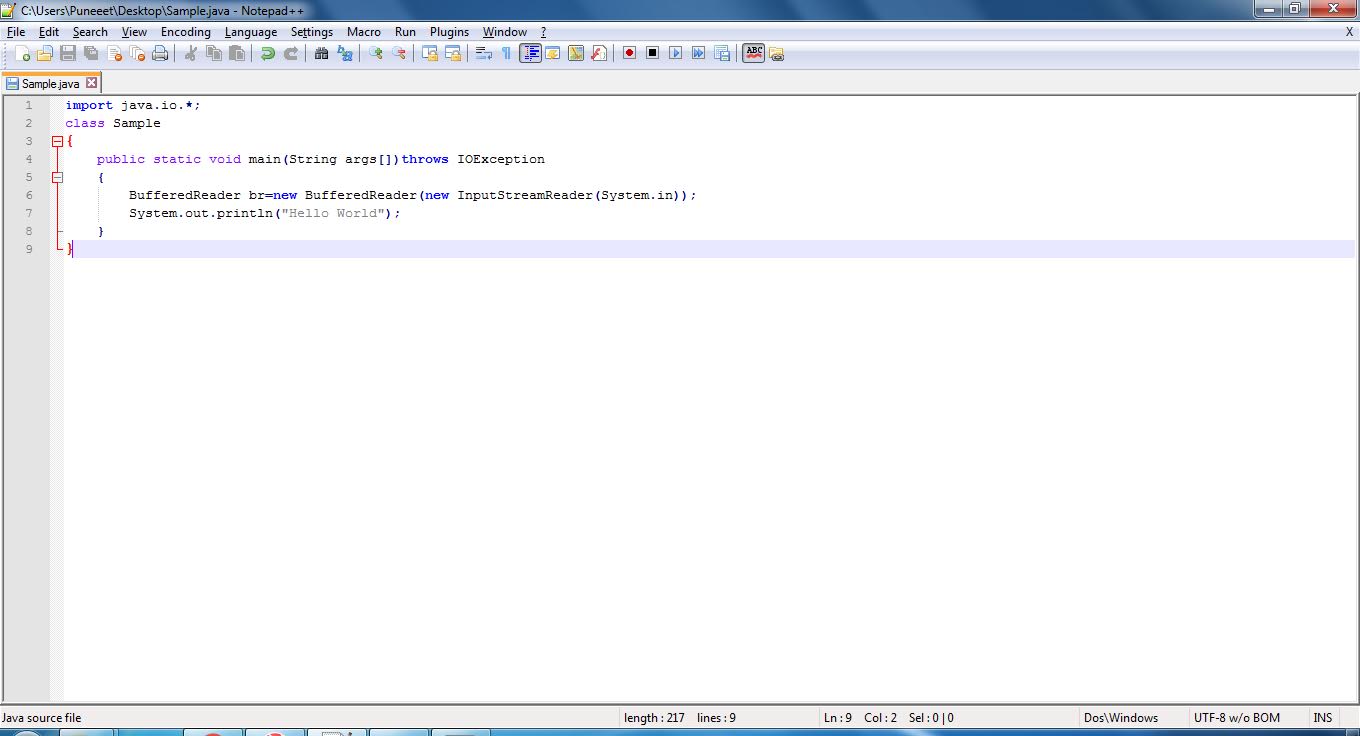Click the "Hello World" string in code
This screenshot has height=736, width=1360.
click(x=334, y=213)
